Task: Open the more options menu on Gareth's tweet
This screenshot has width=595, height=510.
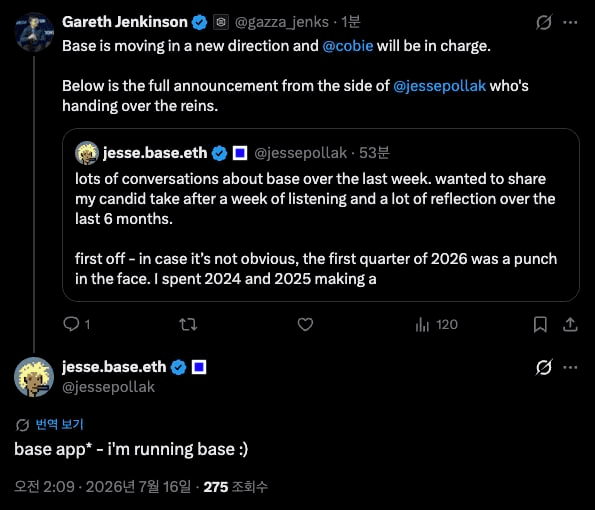Action: [x=570, y=22]
